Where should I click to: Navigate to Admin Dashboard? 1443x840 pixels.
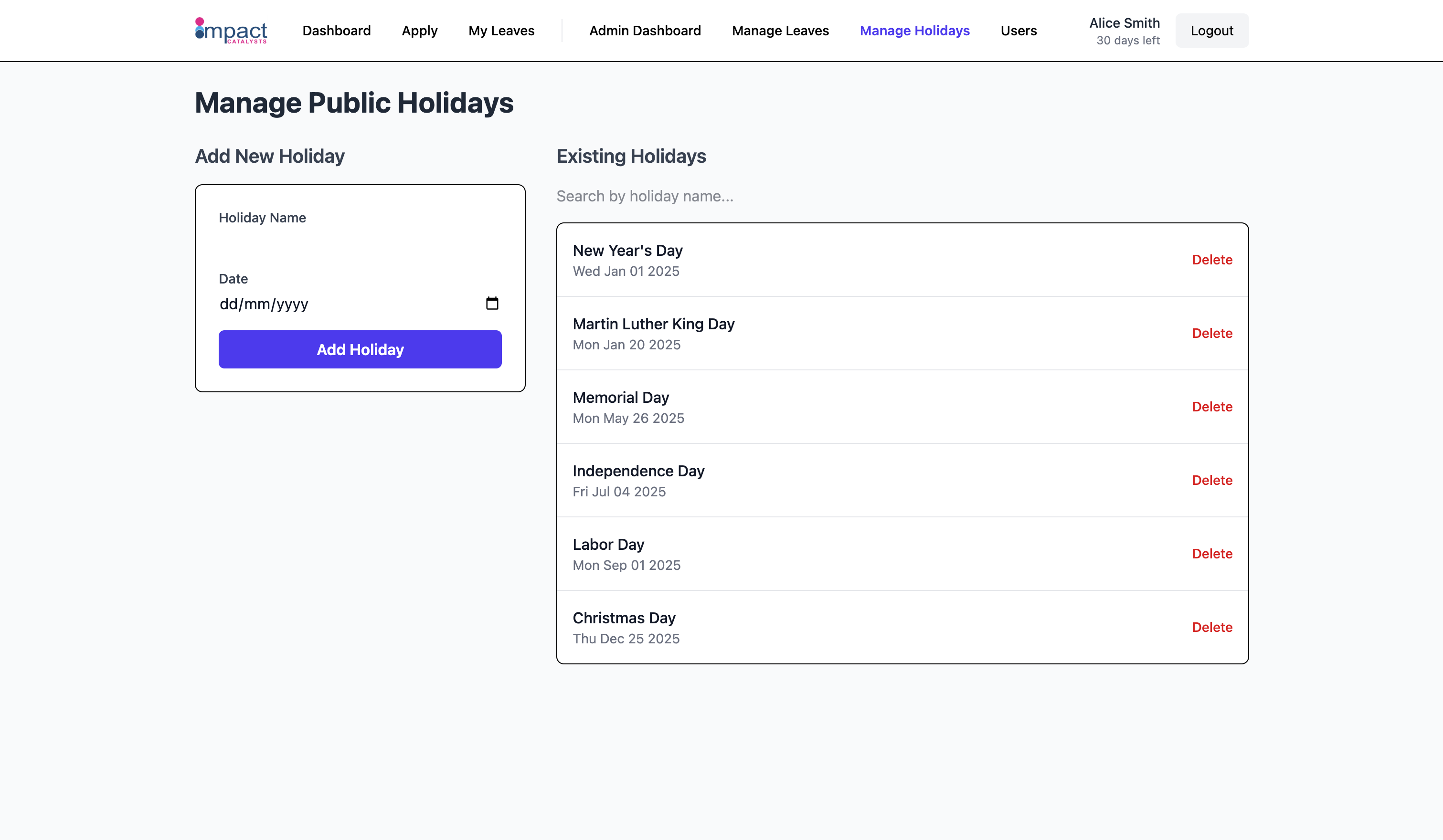(645, 31)
